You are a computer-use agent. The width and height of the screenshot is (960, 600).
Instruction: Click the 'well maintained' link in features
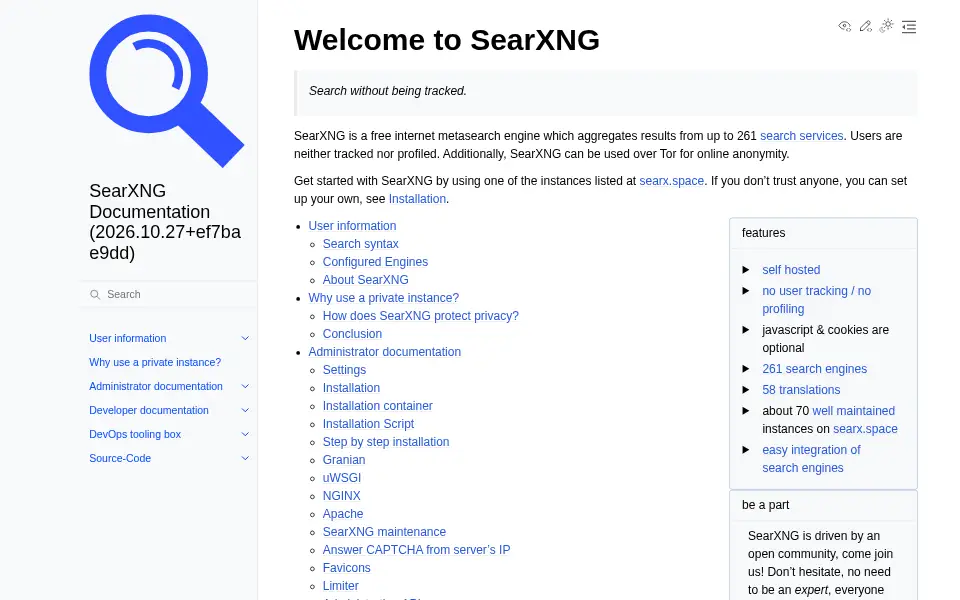pos(853,411)
